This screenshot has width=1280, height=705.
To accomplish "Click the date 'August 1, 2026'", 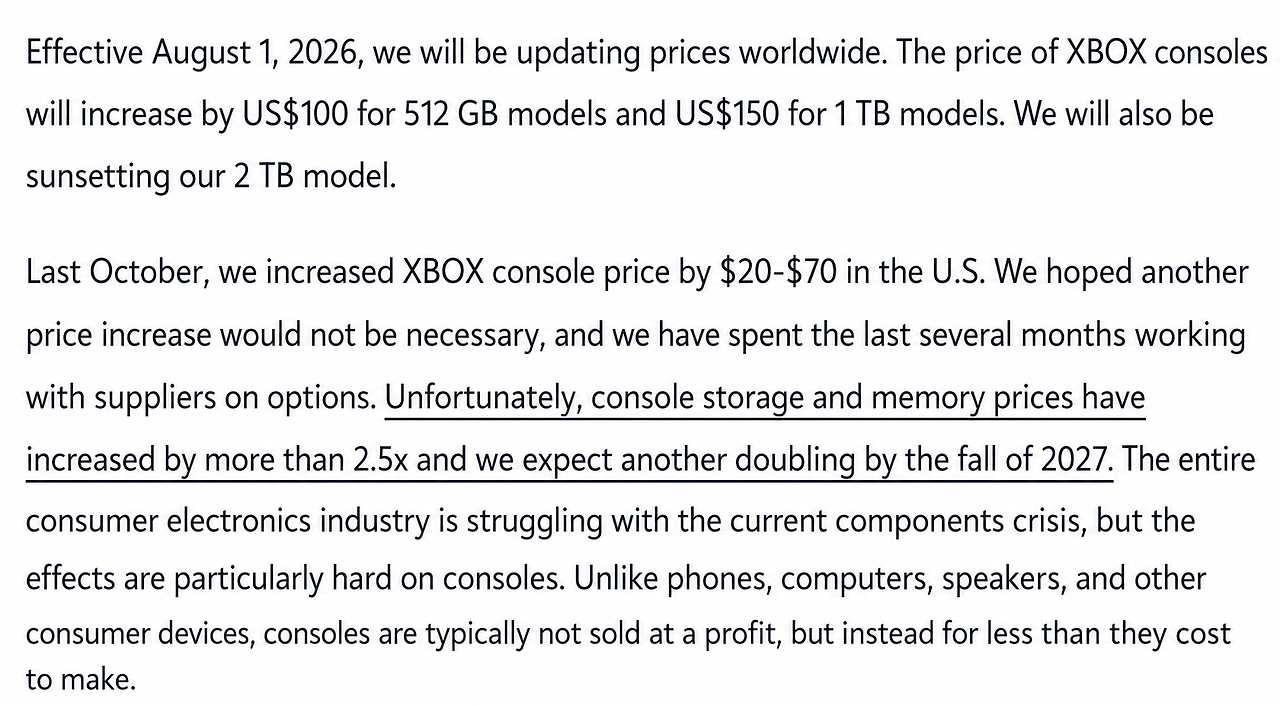I will [x=259, y=53].
